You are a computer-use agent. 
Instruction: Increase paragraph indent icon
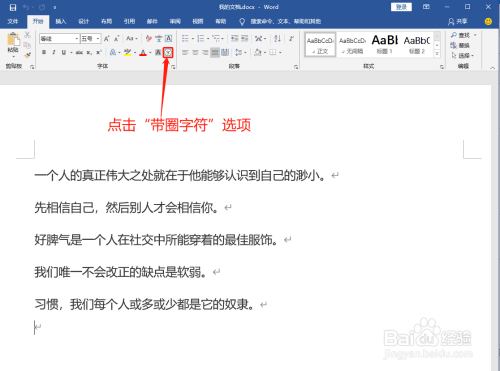pyautogui.click(x=245, y=39)
